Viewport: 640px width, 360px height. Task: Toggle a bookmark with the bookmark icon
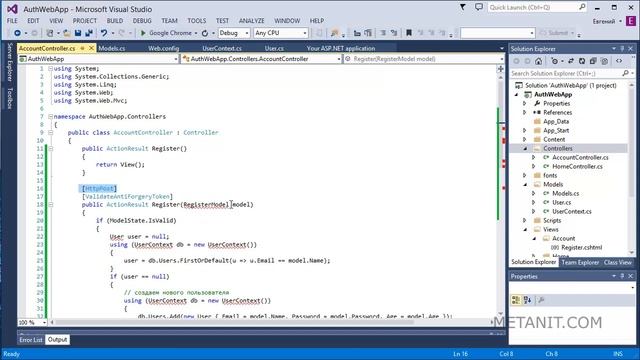(409, 33)
